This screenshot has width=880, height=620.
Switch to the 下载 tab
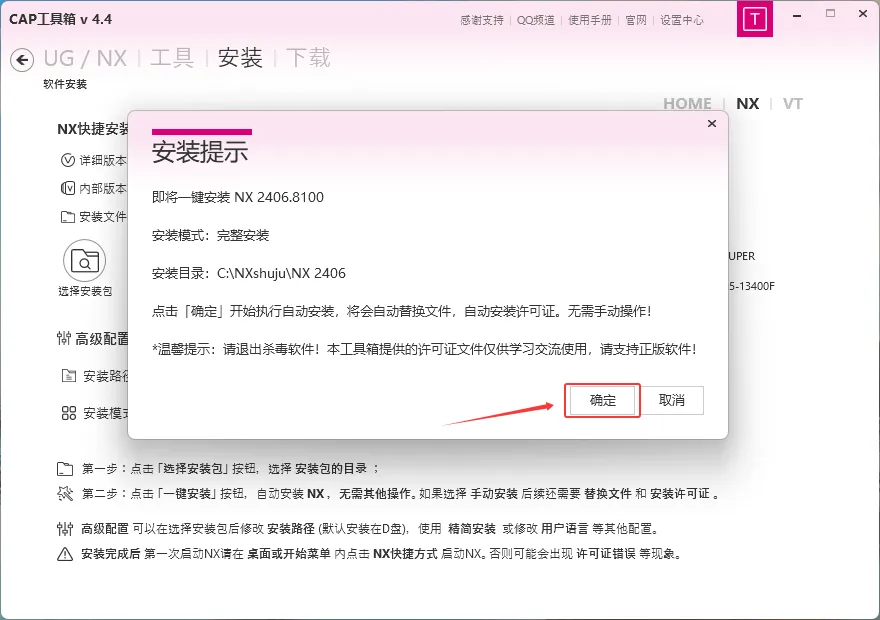[x=308, y=58]
